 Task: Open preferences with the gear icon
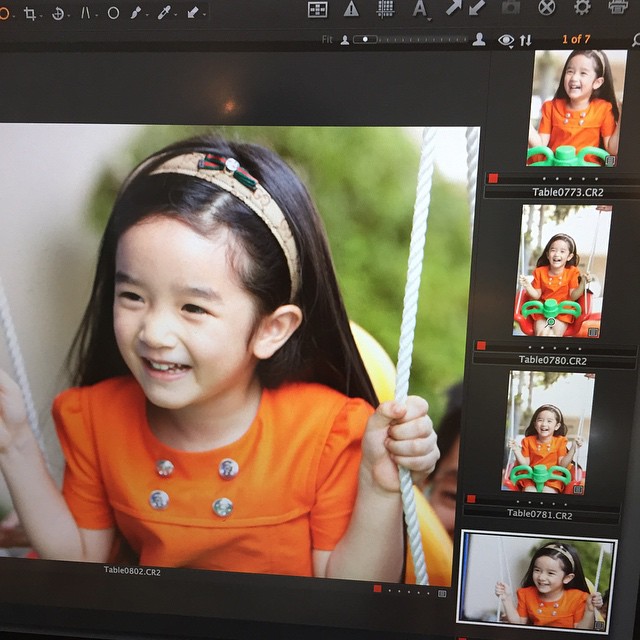point(582,7)
